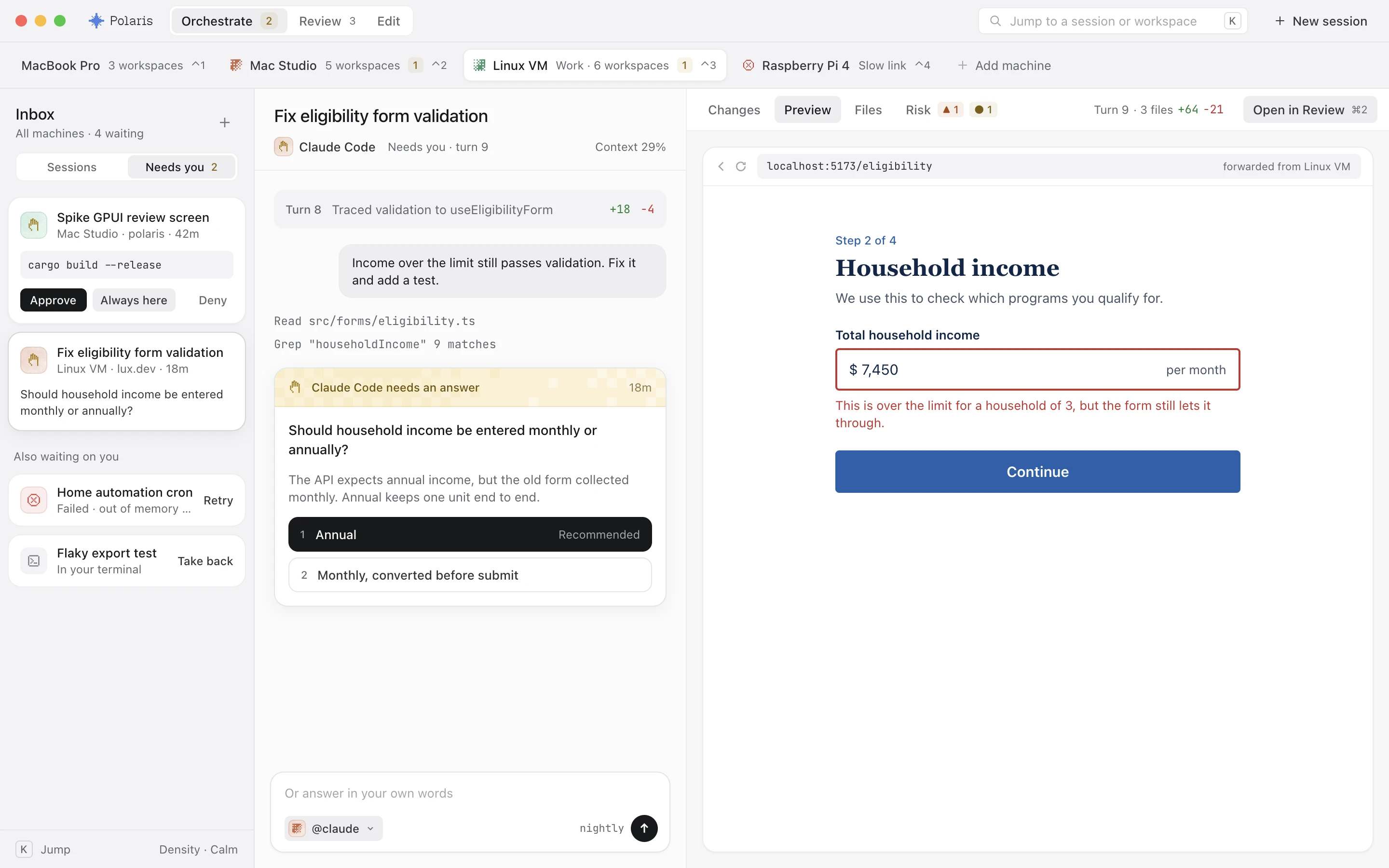
Task: Click the plus icon beside Inbox
Action: [x=224, y=123]
